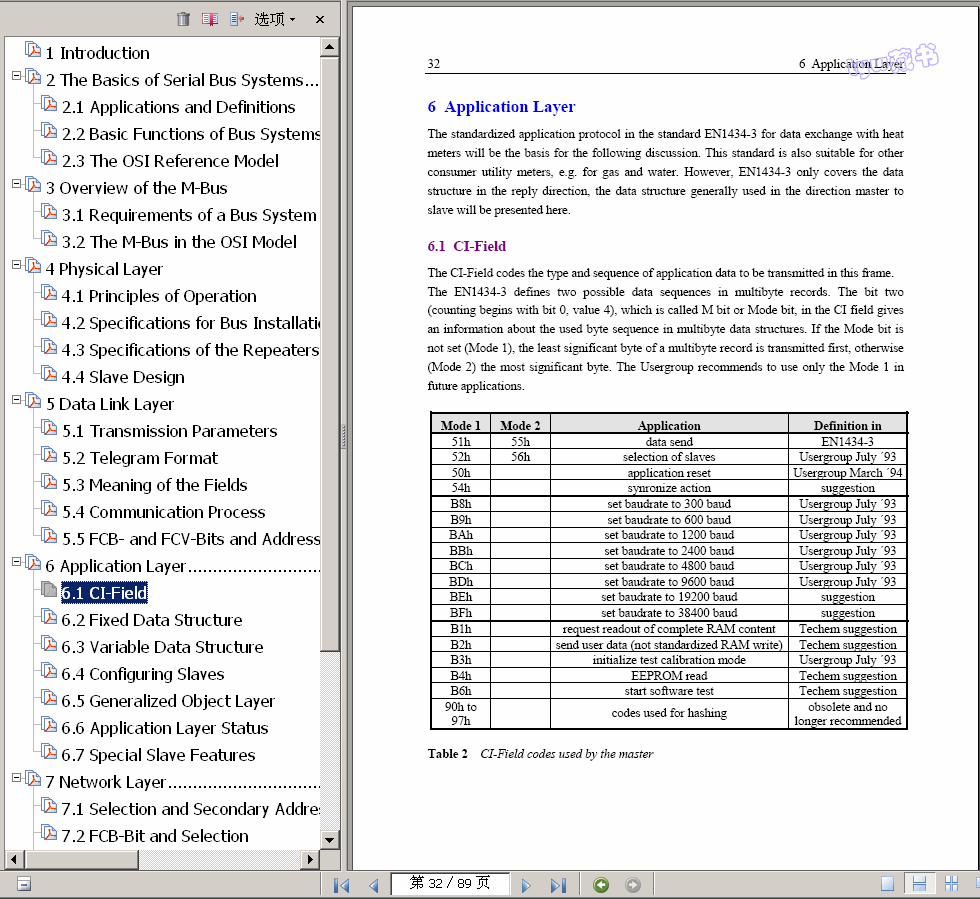Go to the next page
Image resolution: width=980 pixels, height=899 pixels.
click(x=525, y=885)
